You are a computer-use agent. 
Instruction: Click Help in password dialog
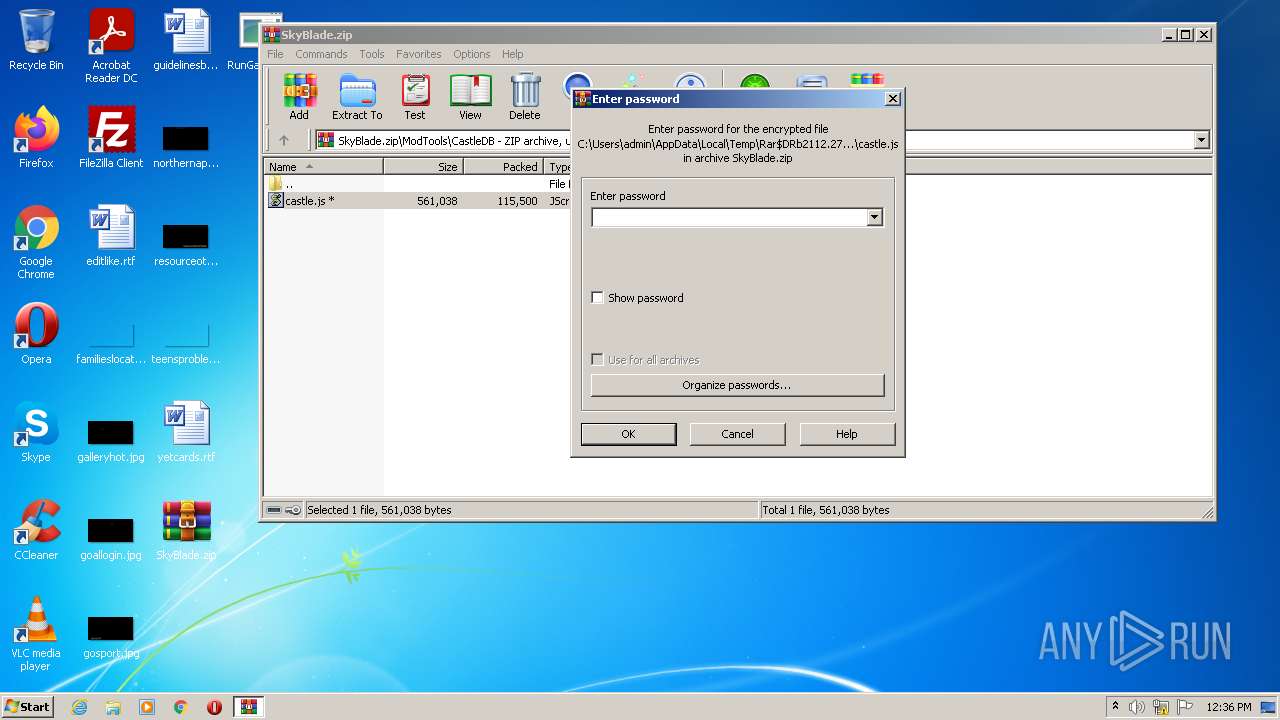[x=846, y=434]
